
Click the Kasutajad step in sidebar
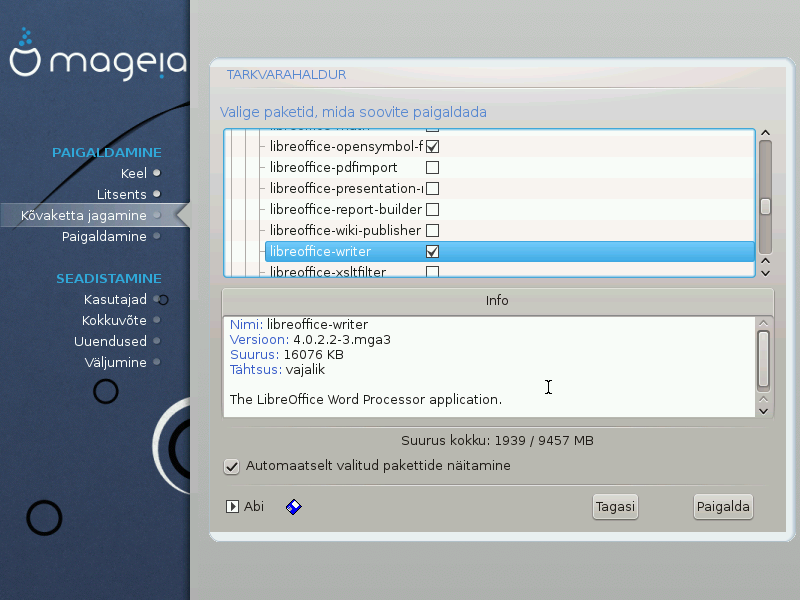[115, 299]
